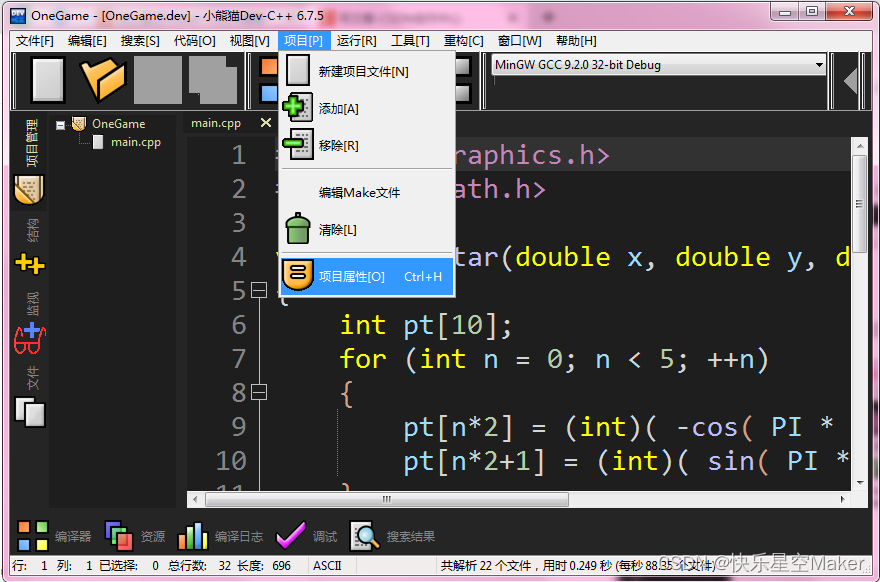
Task: Choose 移除[R] menu entry
Action: click(366, 145)
